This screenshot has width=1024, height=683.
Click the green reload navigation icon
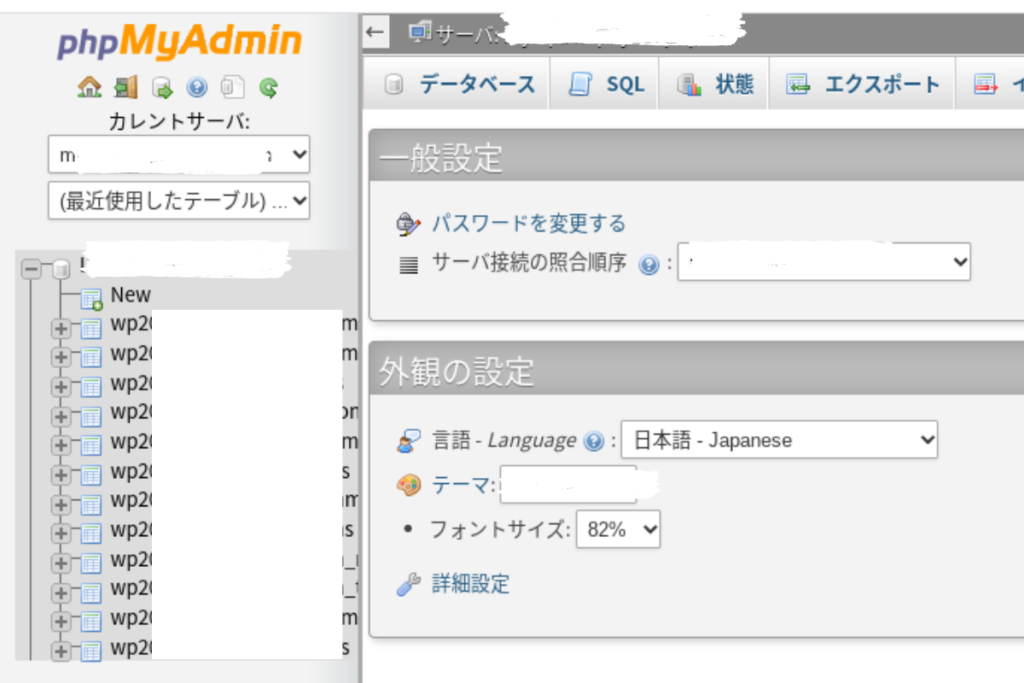(x=268, y=88)
